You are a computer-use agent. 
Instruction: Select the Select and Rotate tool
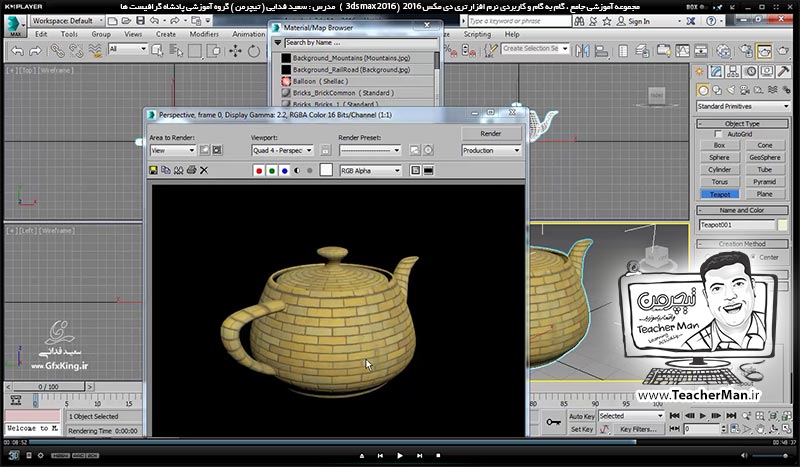point(254,51)
